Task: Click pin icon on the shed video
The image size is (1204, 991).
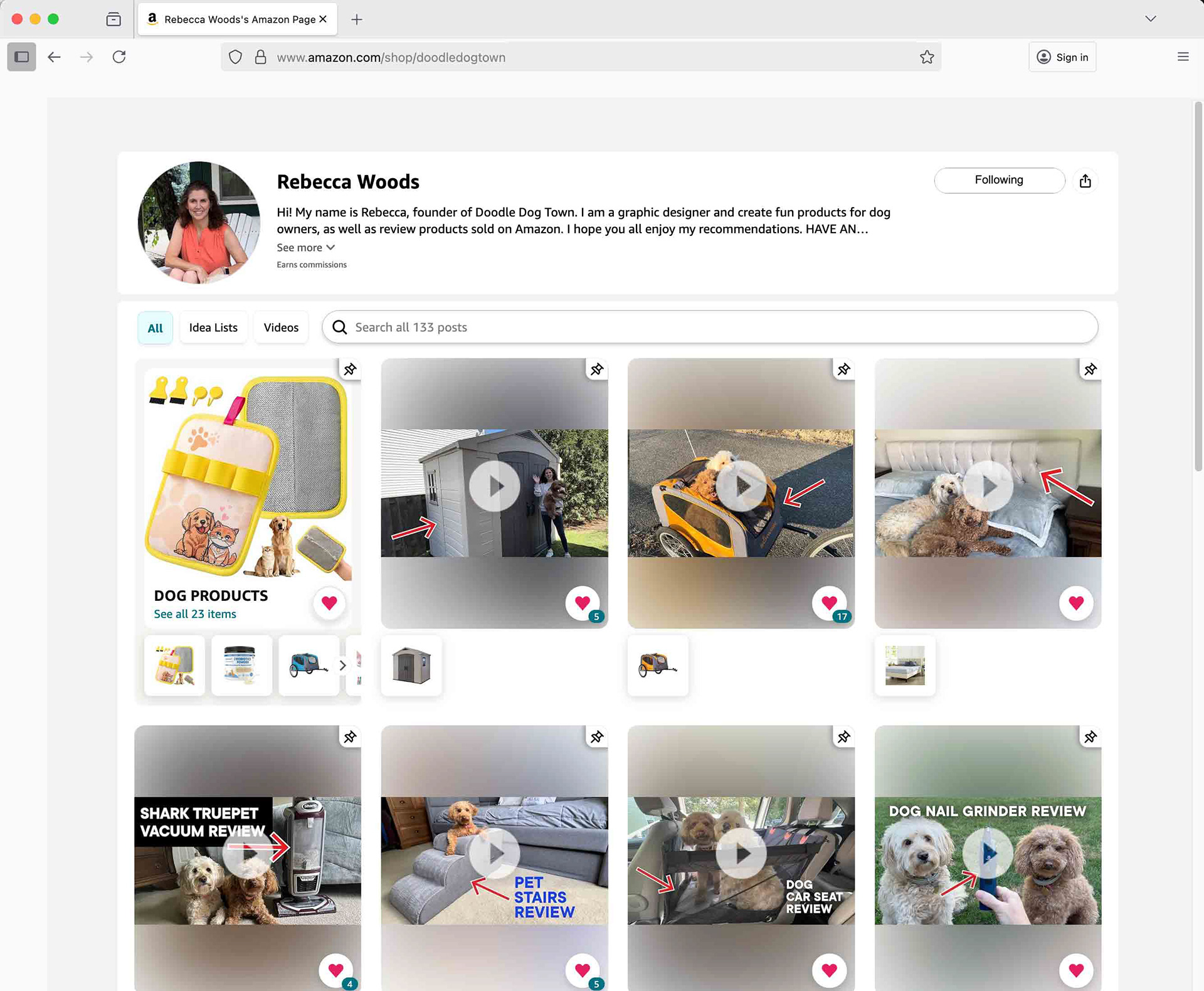Action: click(x=596, y=369)
